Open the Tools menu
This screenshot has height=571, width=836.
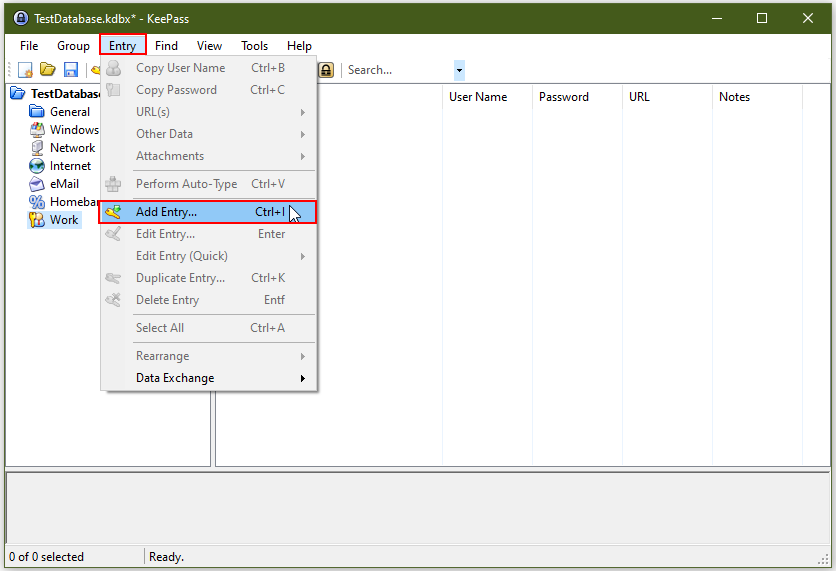(x=254, y=46)
